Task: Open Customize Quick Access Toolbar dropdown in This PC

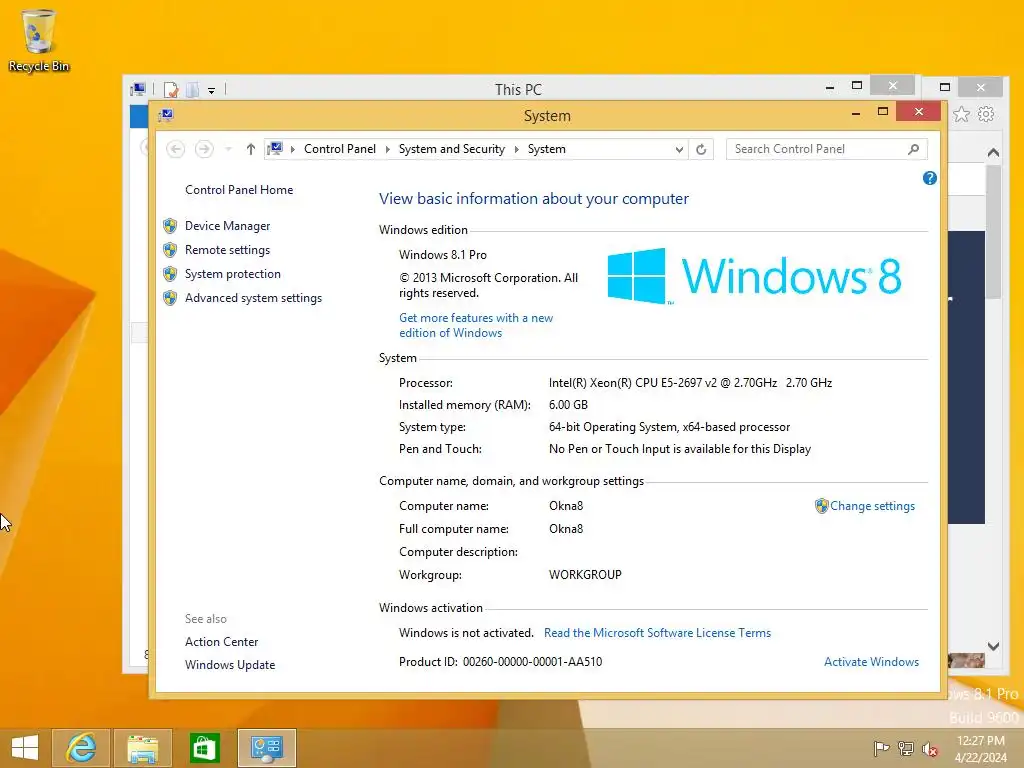Action: pyautogui.click(x=212, y=90)
